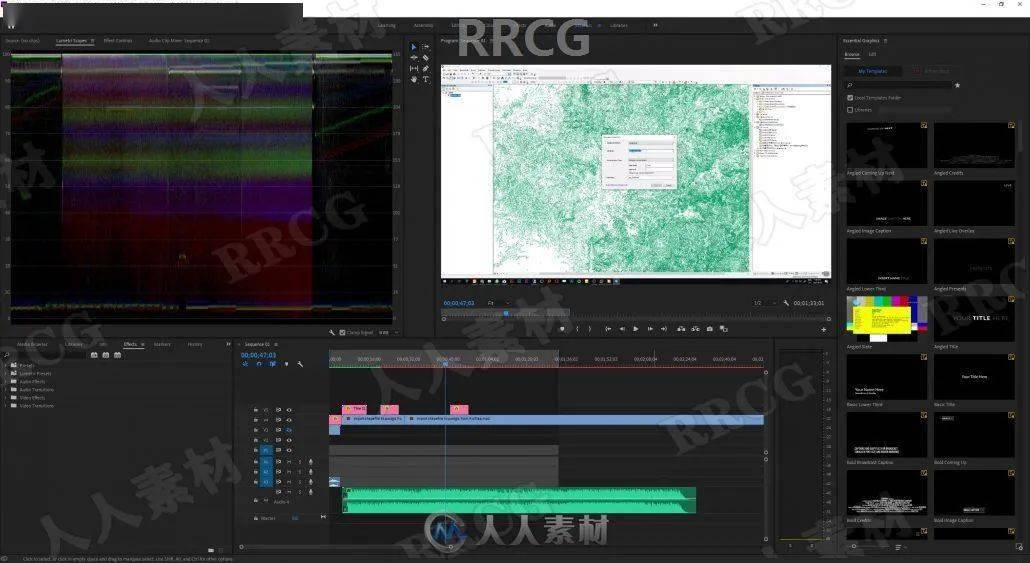This screenshot has width=1030, height=563.
Task: Toggle V4 track output eye
Action: (289, 420)
